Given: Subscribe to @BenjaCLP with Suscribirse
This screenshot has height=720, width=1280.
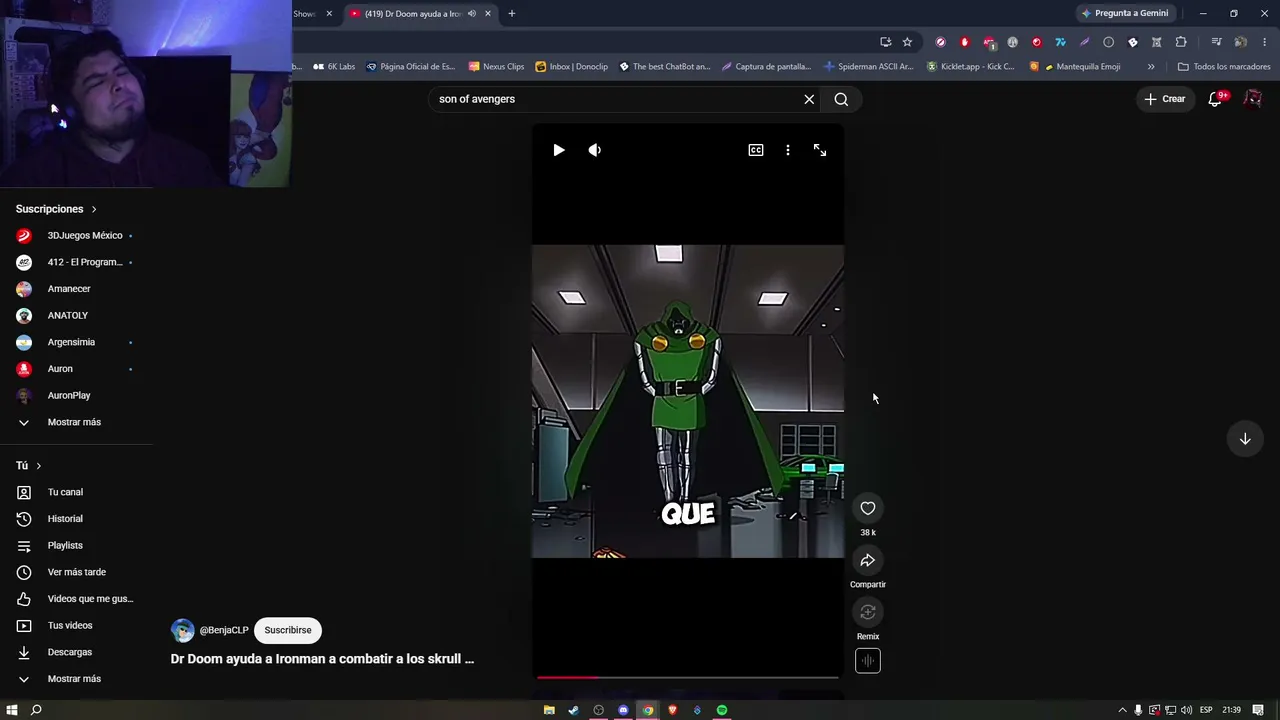Looking at the screenshot, I should 288,630.
